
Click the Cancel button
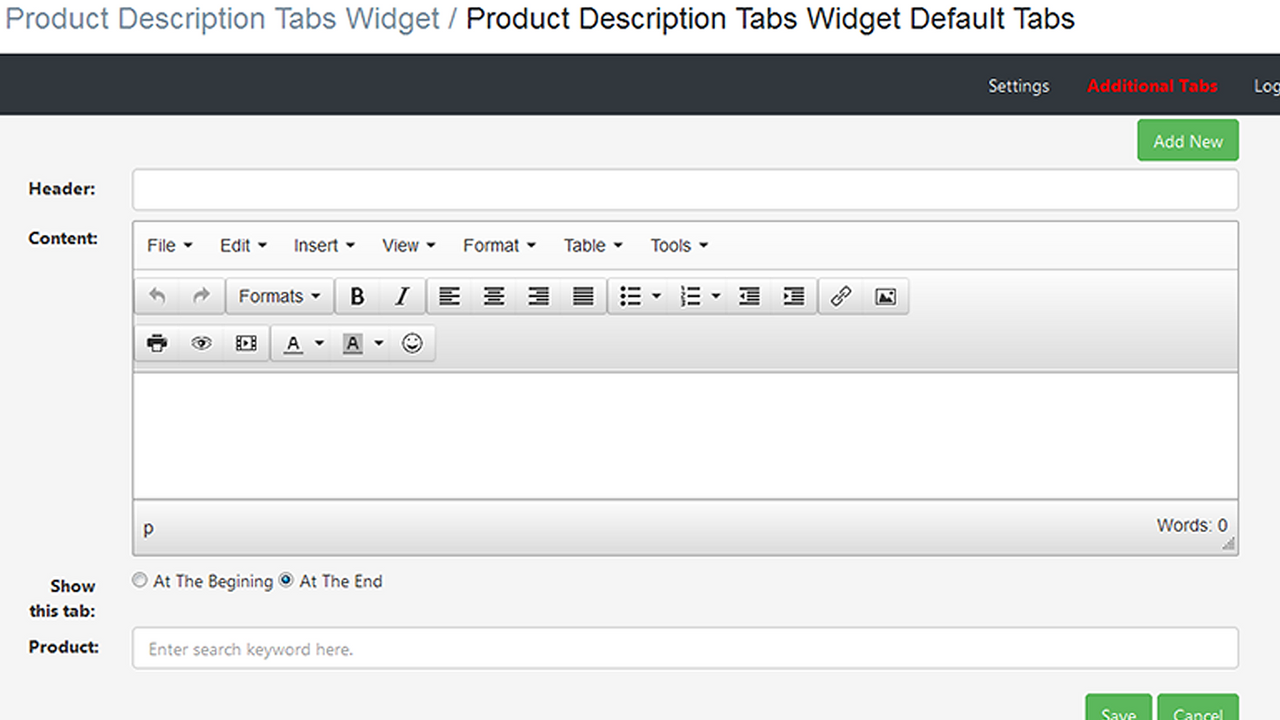1198,707
